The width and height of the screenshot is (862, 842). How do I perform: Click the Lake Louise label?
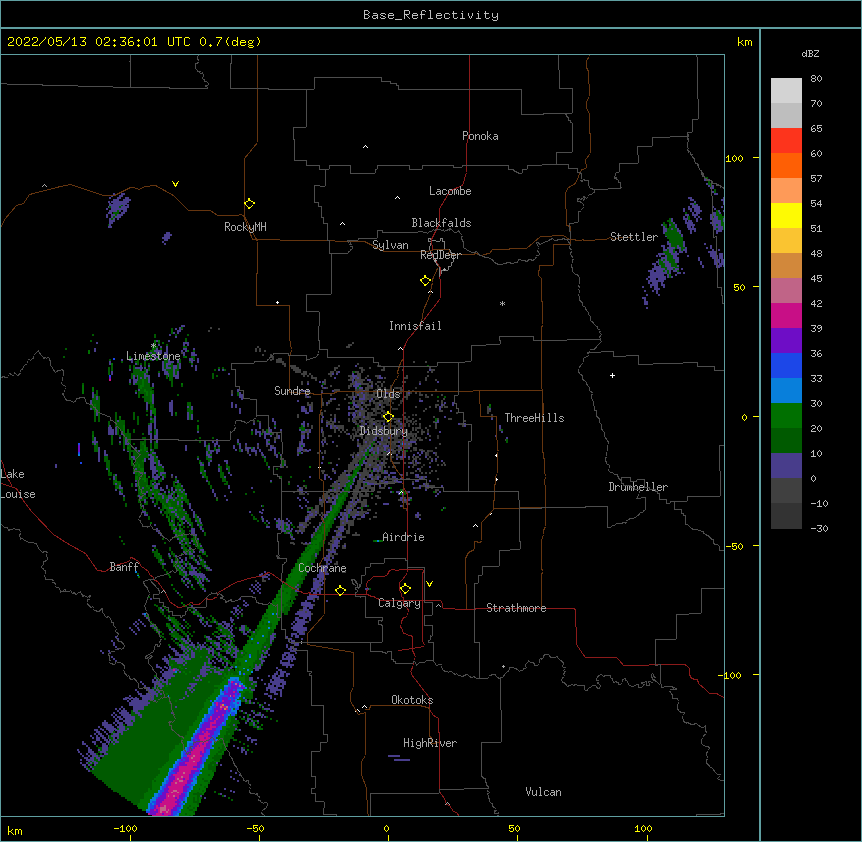pyautogui.click(x=18, y=484)
